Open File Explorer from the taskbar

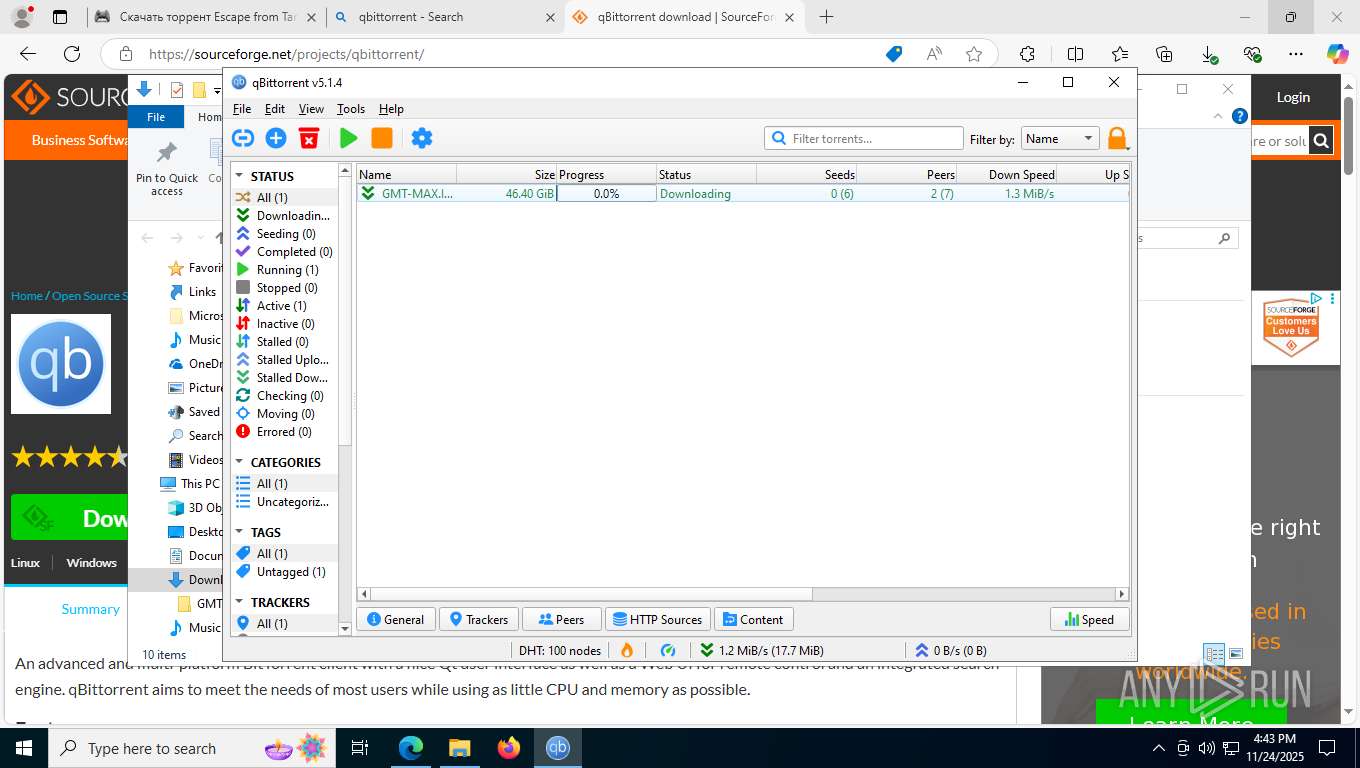pos(459,748)
